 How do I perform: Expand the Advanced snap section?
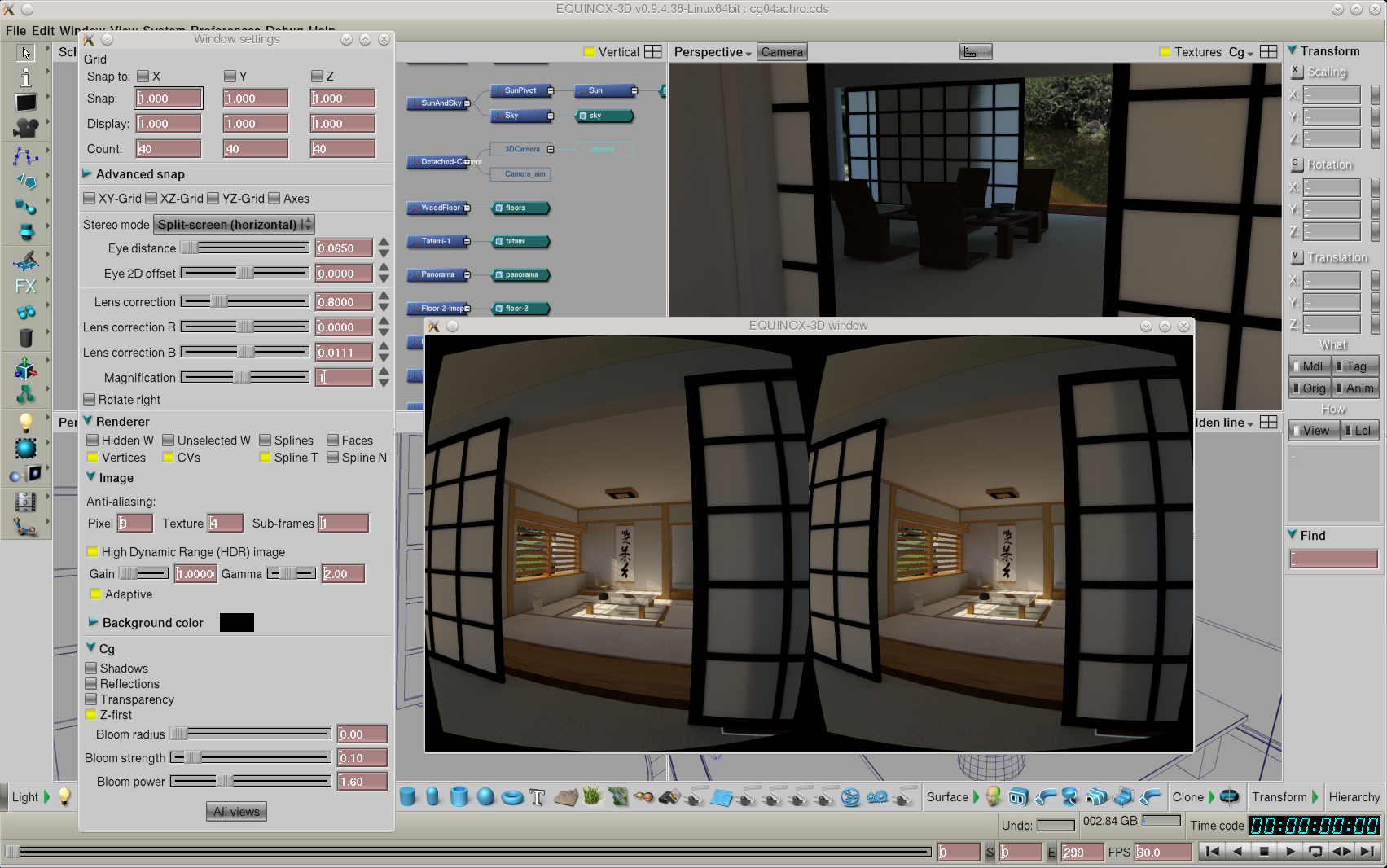tap(87, 174)
